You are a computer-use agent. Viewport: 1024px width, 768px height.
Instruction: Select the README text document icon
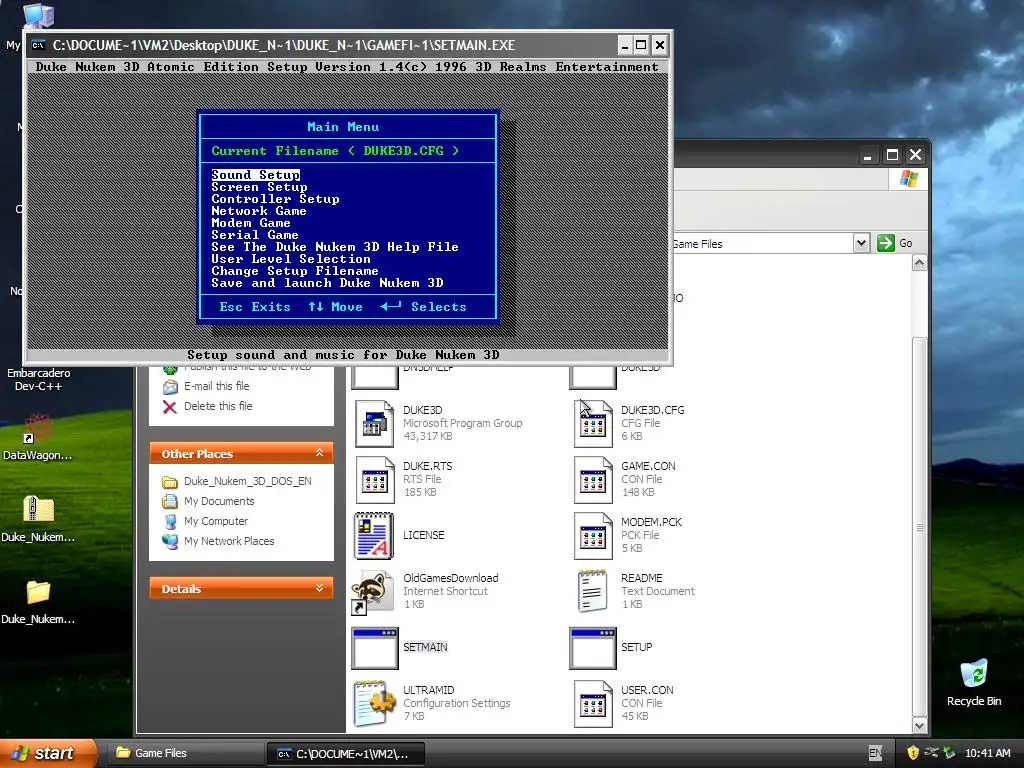[x=592, y=591]
